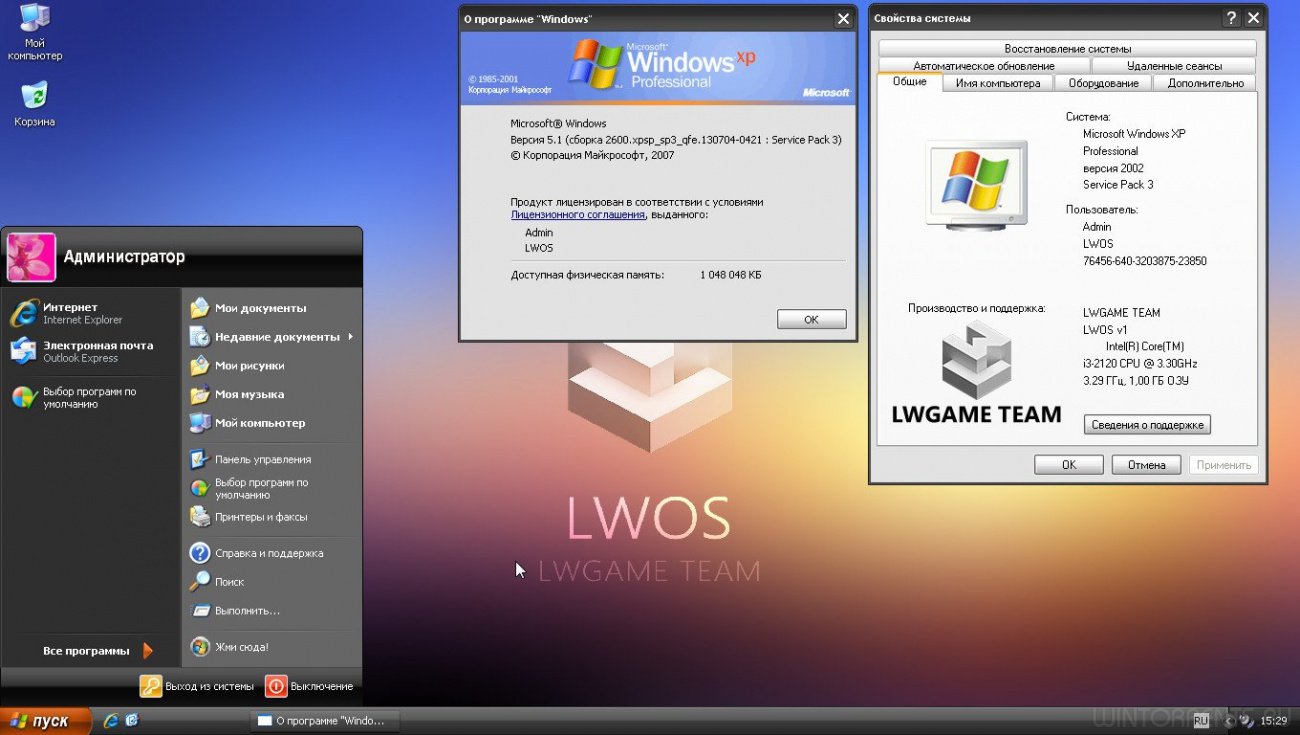The height and width of the screenshot is (735, 1300).
Task: Switch to Восстановление системы tab
Action: (1067, 48)
